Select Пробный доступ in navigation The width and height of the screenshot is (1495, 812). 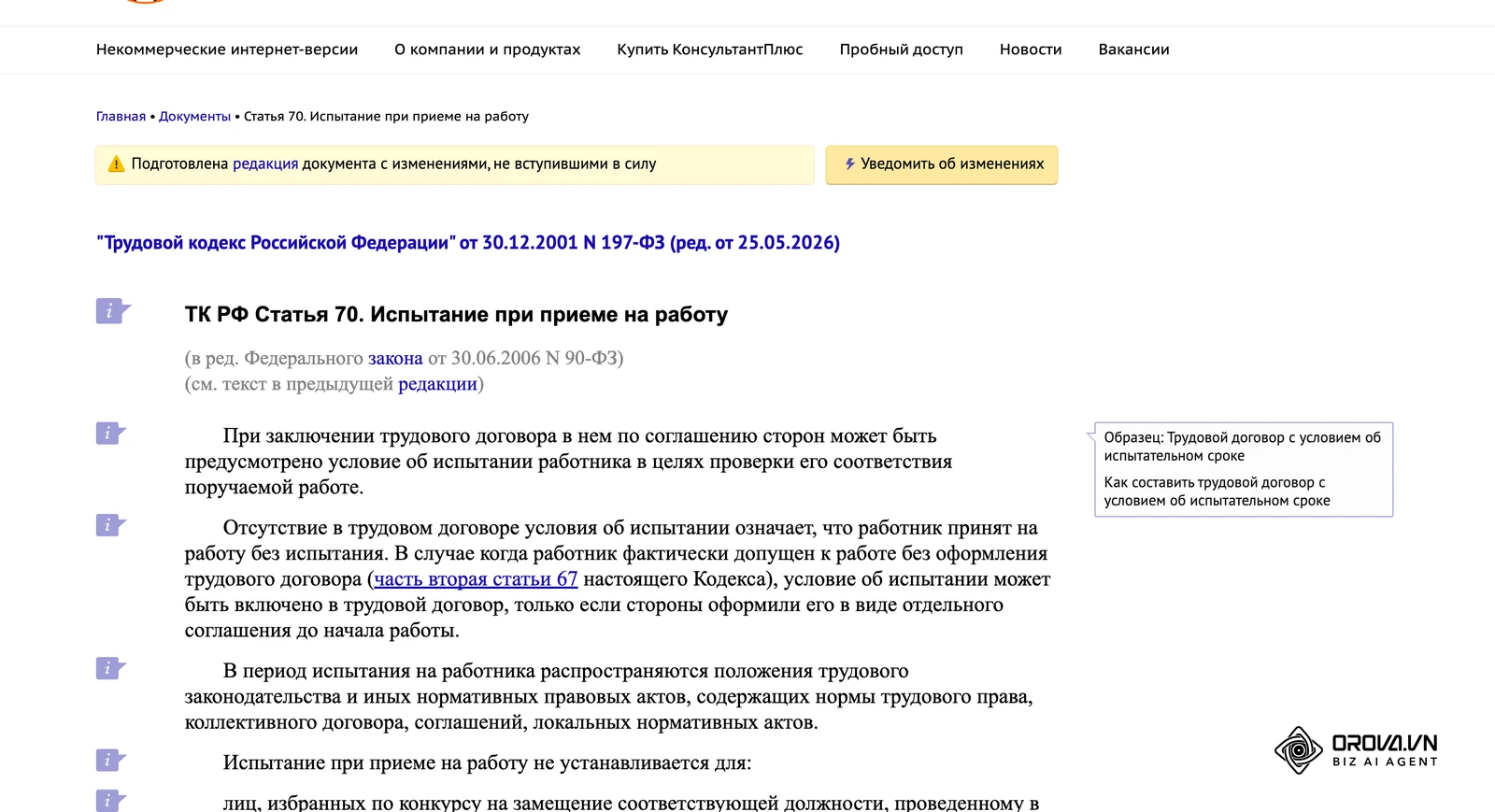pyautogui.click(x=901, y=50)
